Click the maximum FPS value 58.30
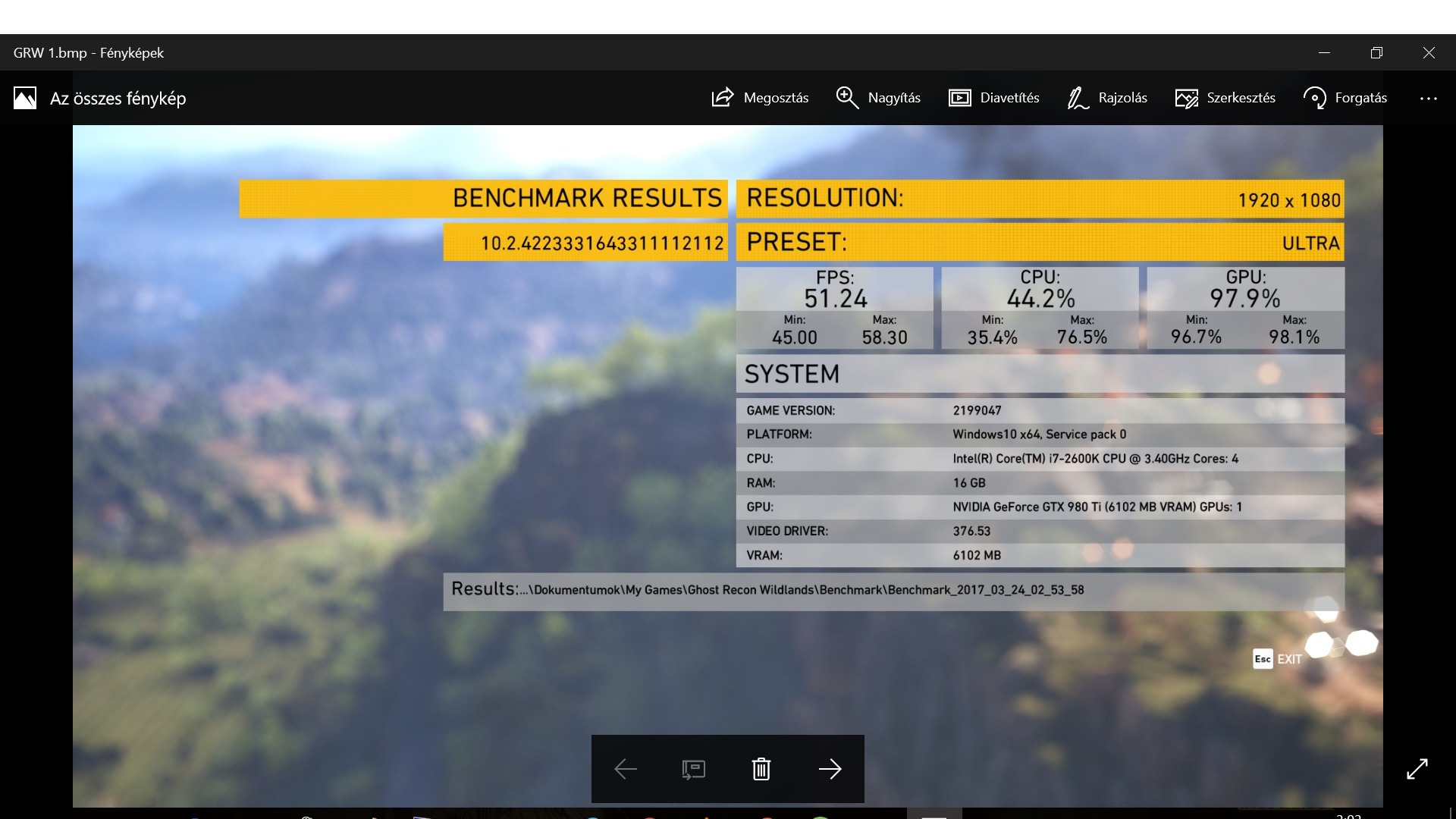The image size is (1456, 819). tap(884, 337)
